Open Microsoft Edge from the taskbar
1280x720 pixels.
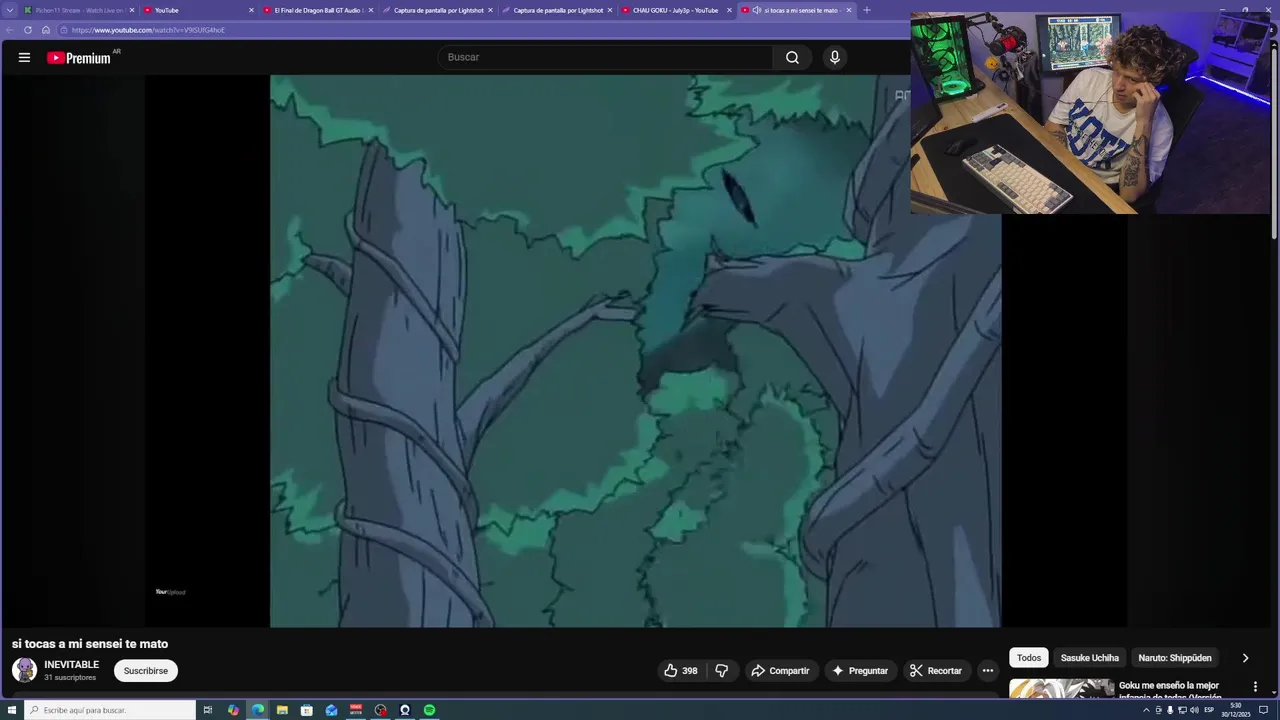click(x=258, y=710)
